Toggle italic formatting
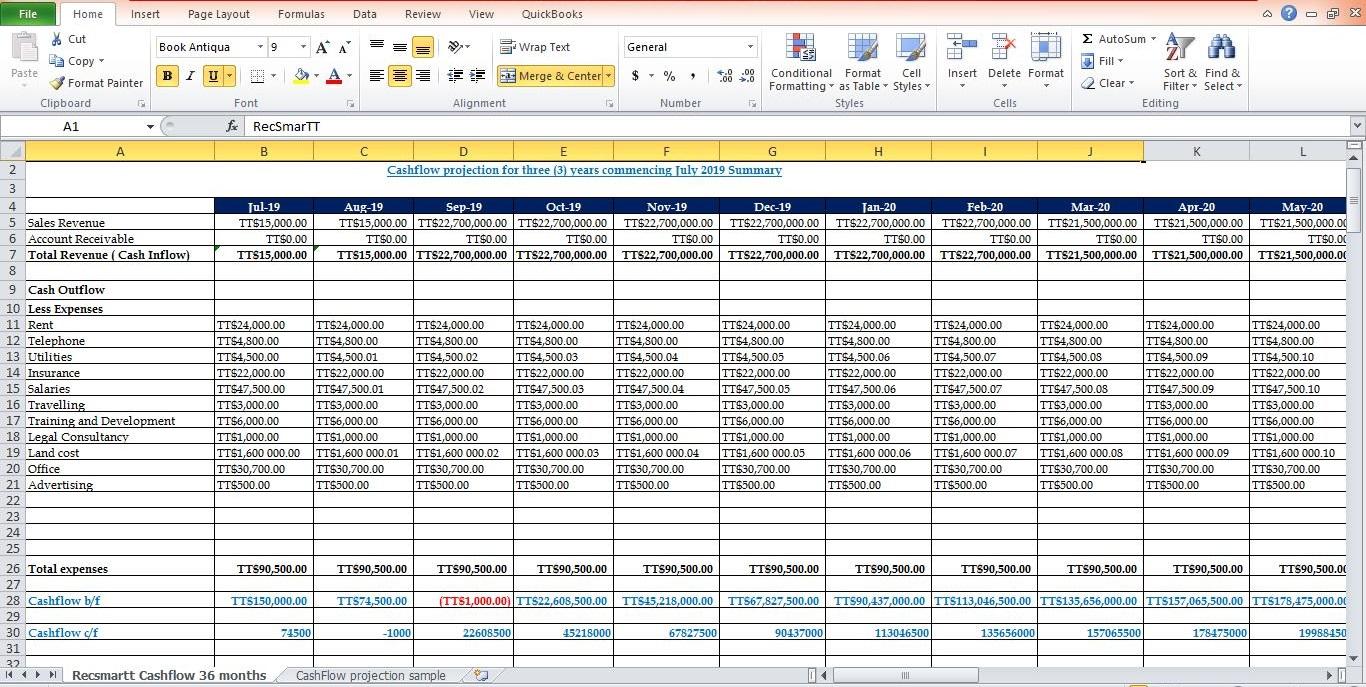1366x687 pixels. (x=189, y=76)
